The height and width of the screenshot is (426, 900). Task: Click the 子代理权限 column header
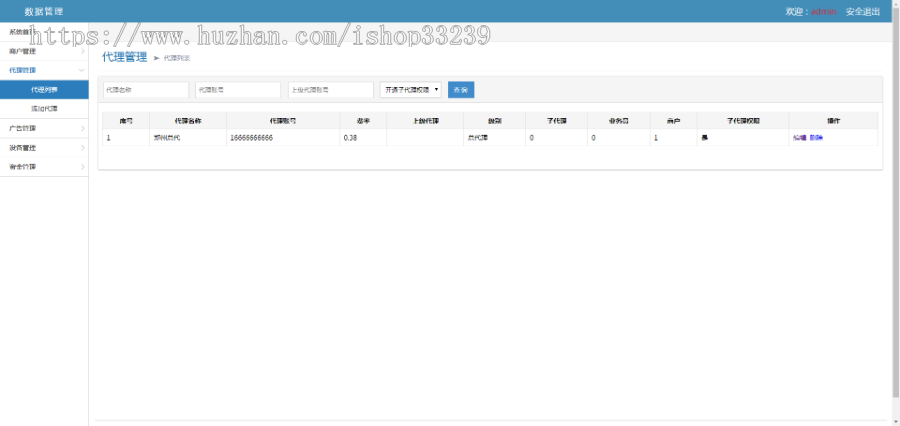tap(743, 121)
